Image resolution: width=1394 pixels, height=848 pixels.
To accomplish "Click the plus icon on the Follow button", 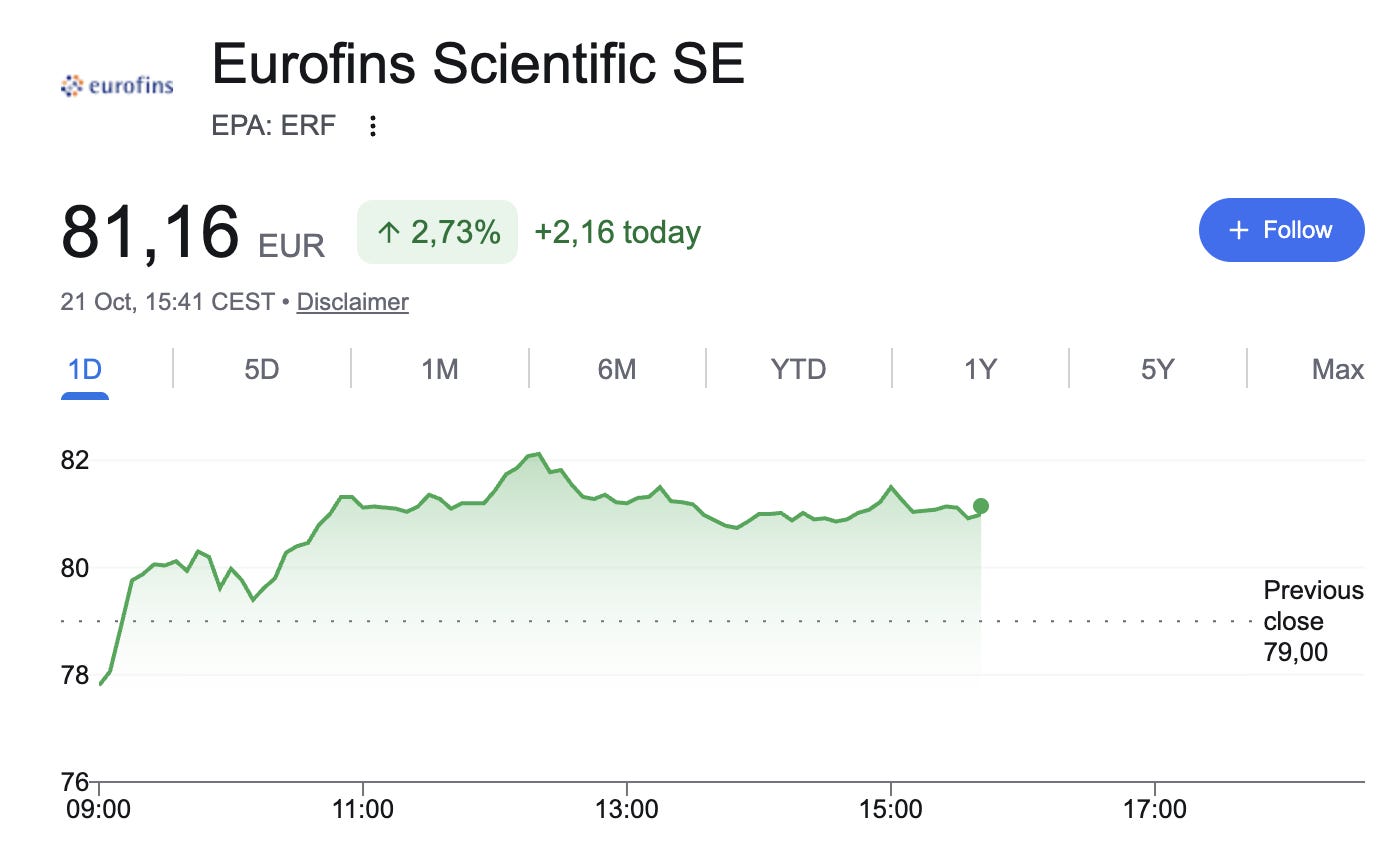I will pos(1239,230).
